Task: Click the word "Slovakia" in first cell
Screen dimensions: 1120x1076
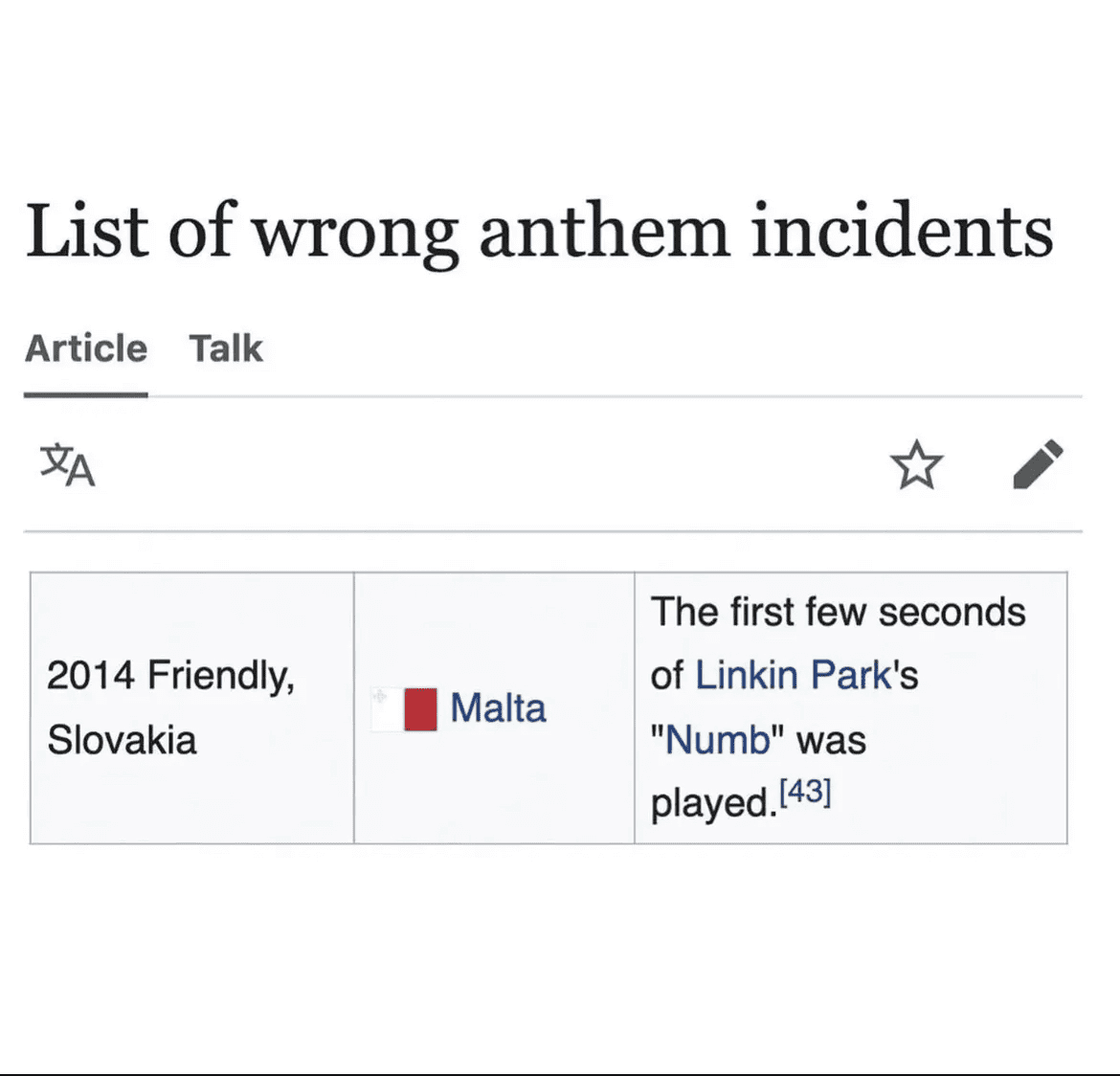Action: [x=122, y=740]
